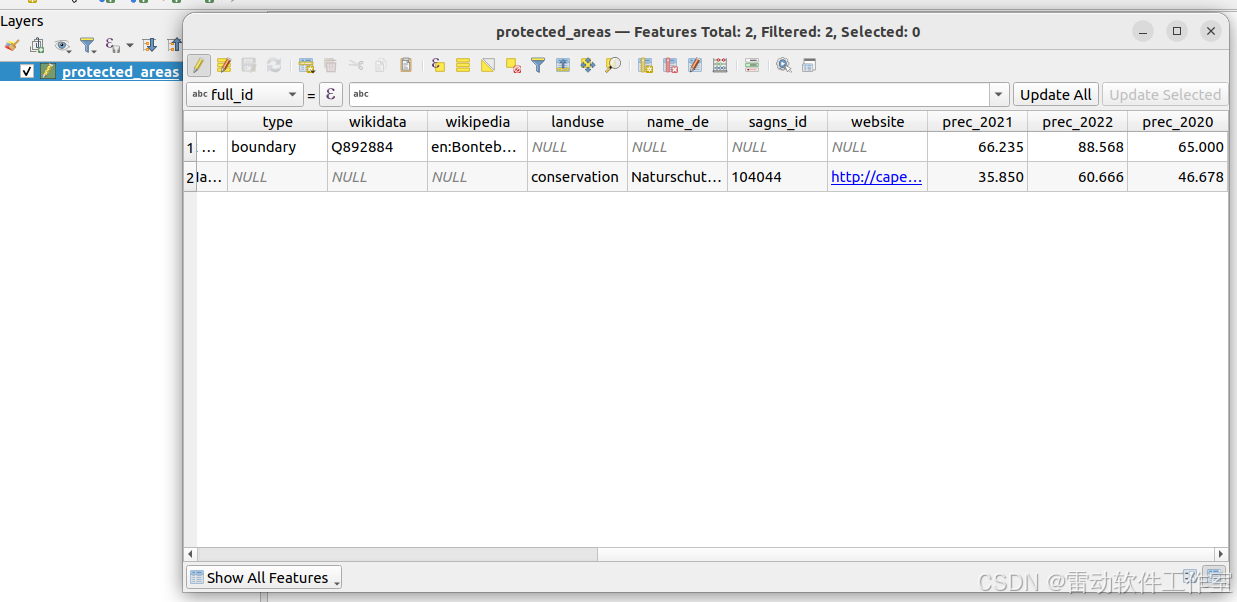Open conditional formatting panel
Image resolution: width=1237 pixels, height=602 pixels.
752,65
